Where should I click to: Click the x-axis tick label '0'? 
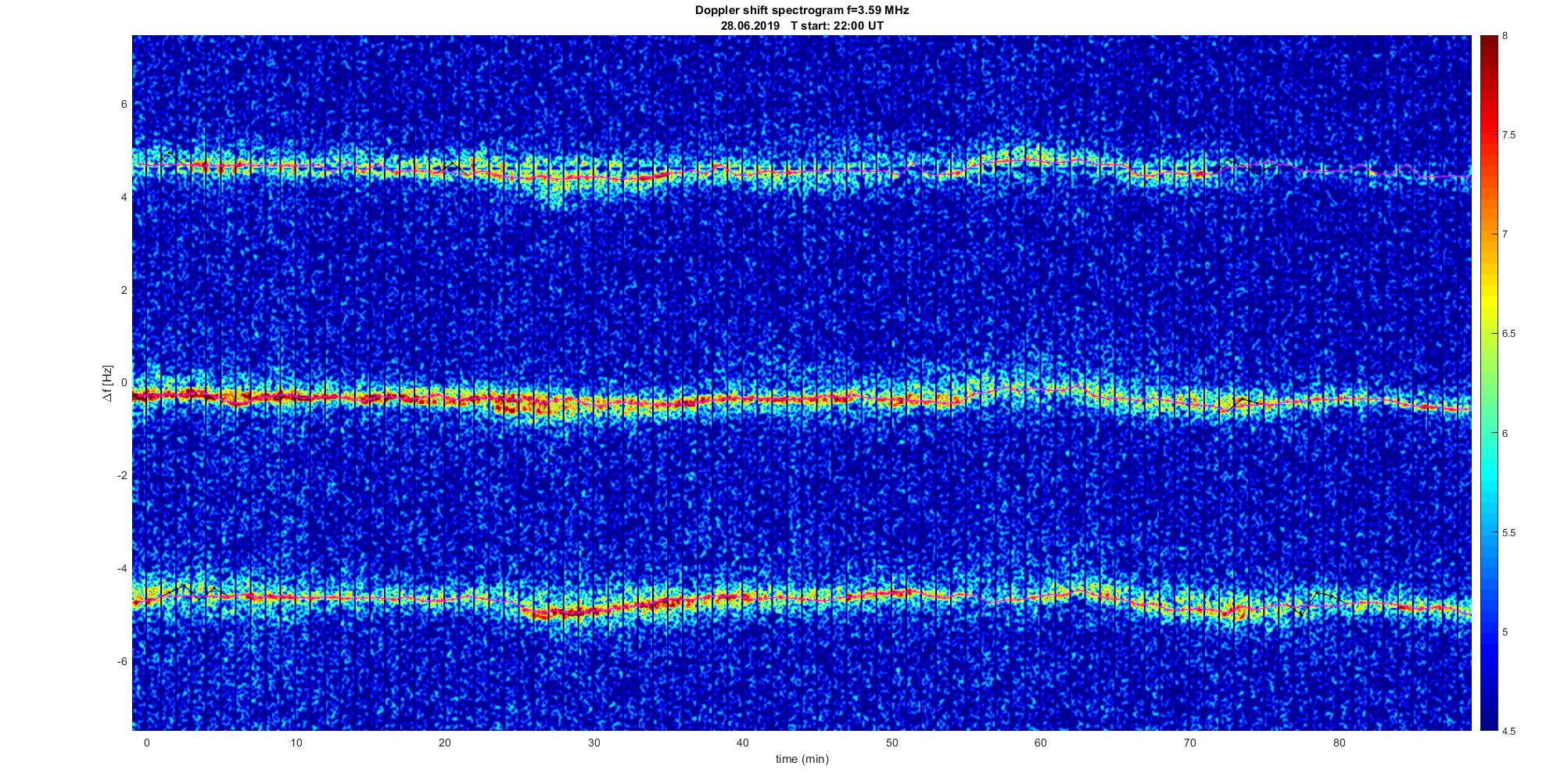pos(146,743)
